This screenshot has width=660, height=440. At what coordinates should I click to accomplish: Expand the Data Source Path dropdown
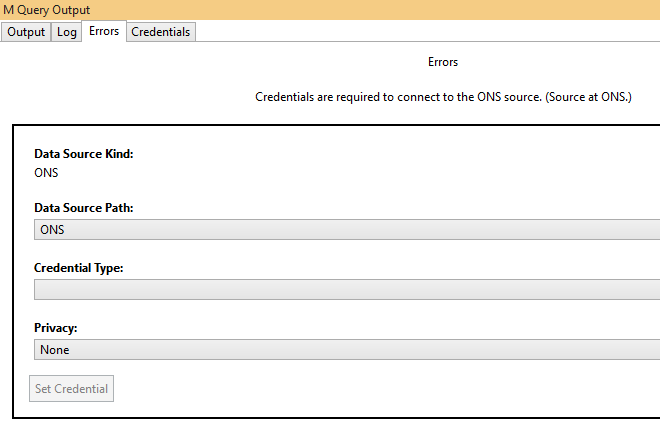pyautogui.click(x=346, y=230)
